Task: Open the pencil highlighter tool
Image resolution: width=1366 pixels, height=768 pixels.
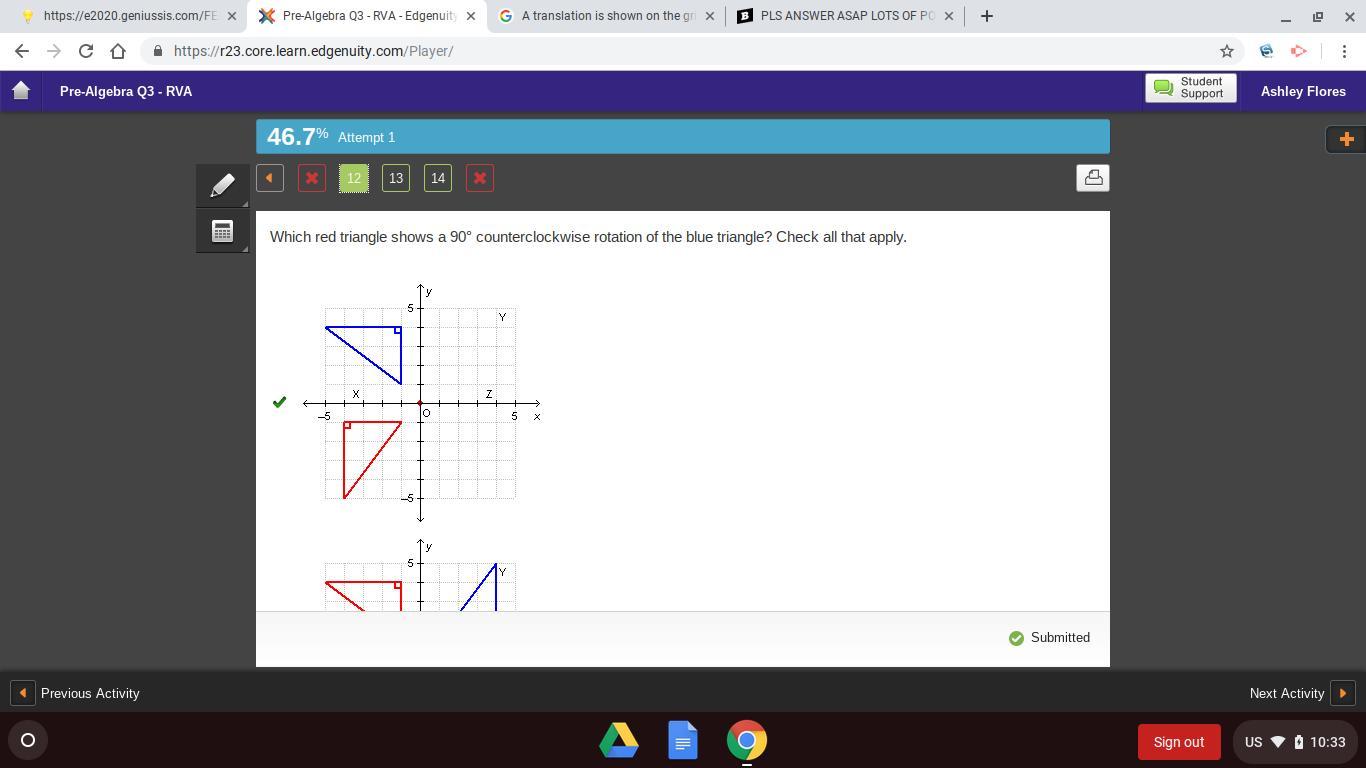Action: point(222,185)
